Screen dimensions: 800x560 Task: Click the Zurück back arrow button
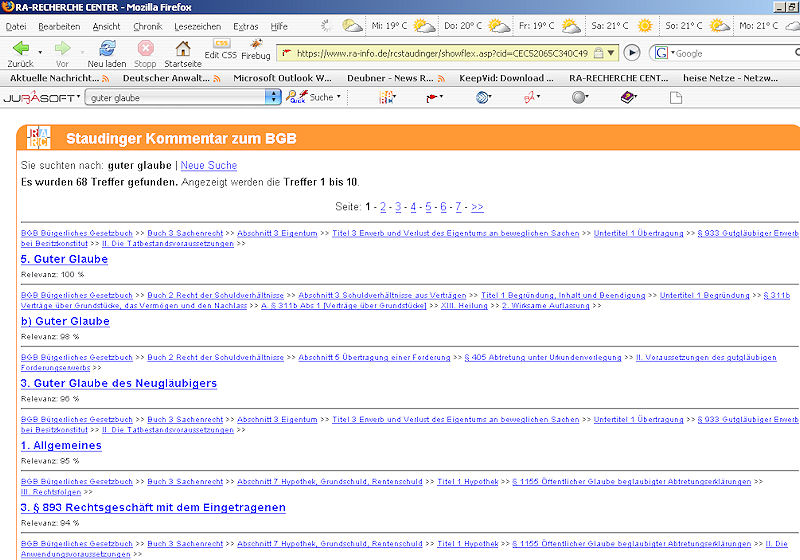(x=19, y=48)
